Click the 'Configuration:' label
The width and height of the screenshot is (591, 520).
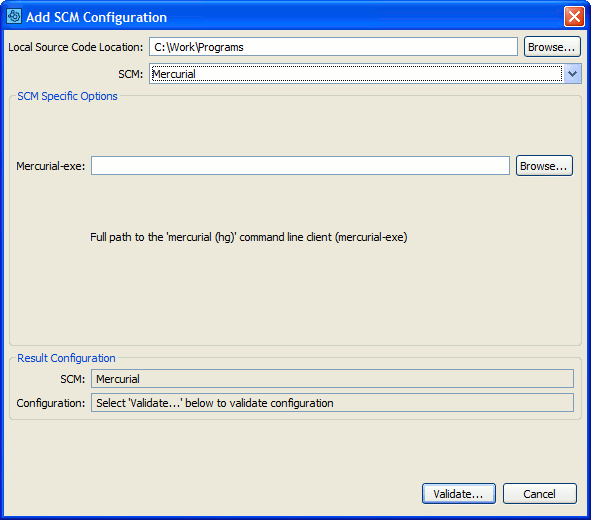click(x=51, y=403)
